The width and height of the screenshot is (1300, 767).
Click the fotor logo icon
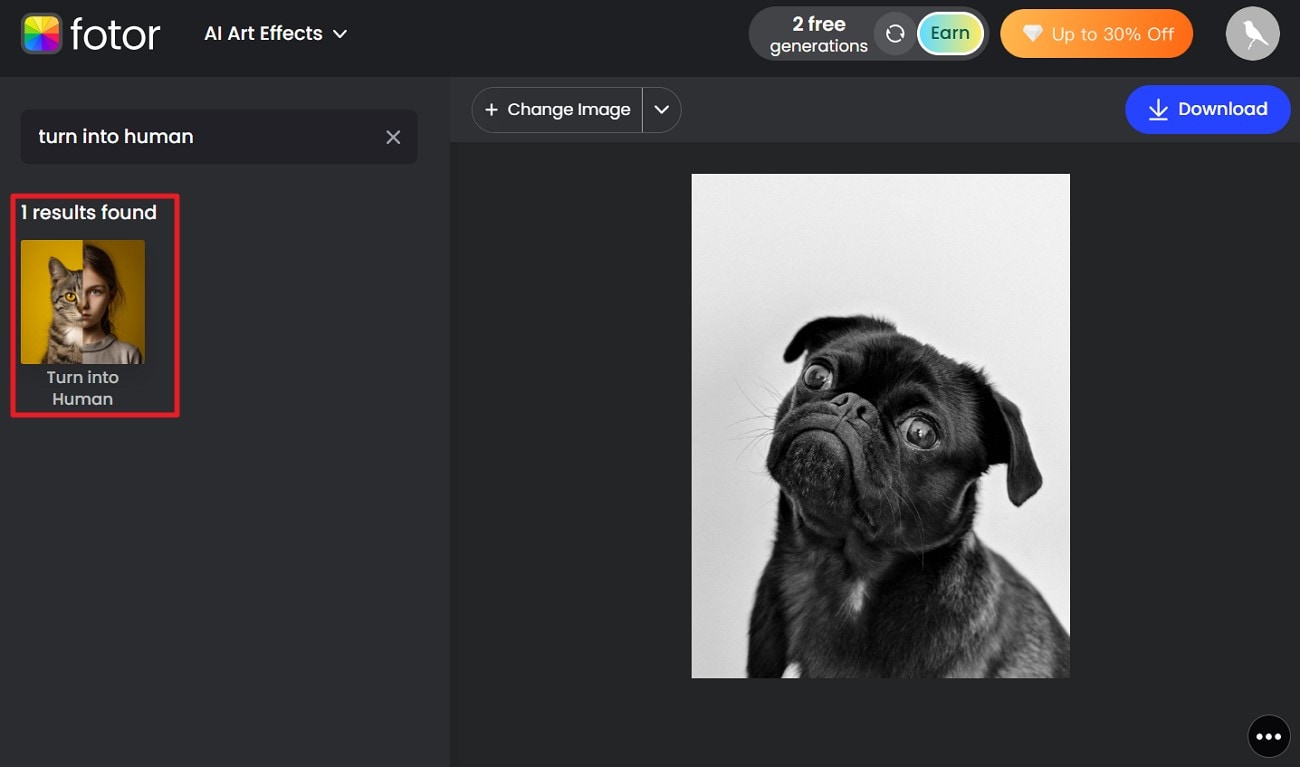(41, 33)
